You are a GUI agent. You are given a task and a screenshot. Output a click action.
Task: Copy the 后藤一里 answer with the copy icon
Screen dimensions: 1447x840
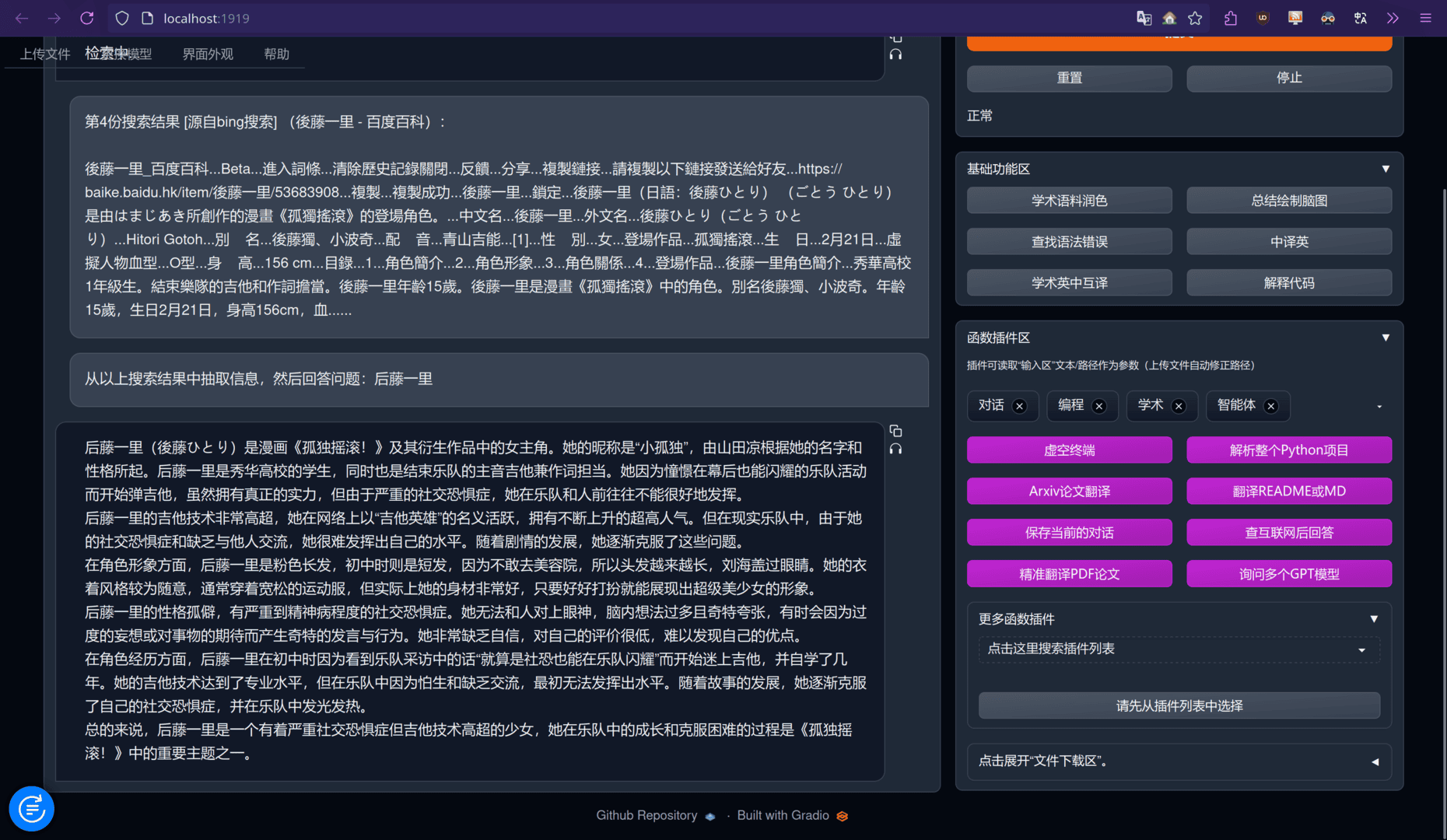(895, 430)
